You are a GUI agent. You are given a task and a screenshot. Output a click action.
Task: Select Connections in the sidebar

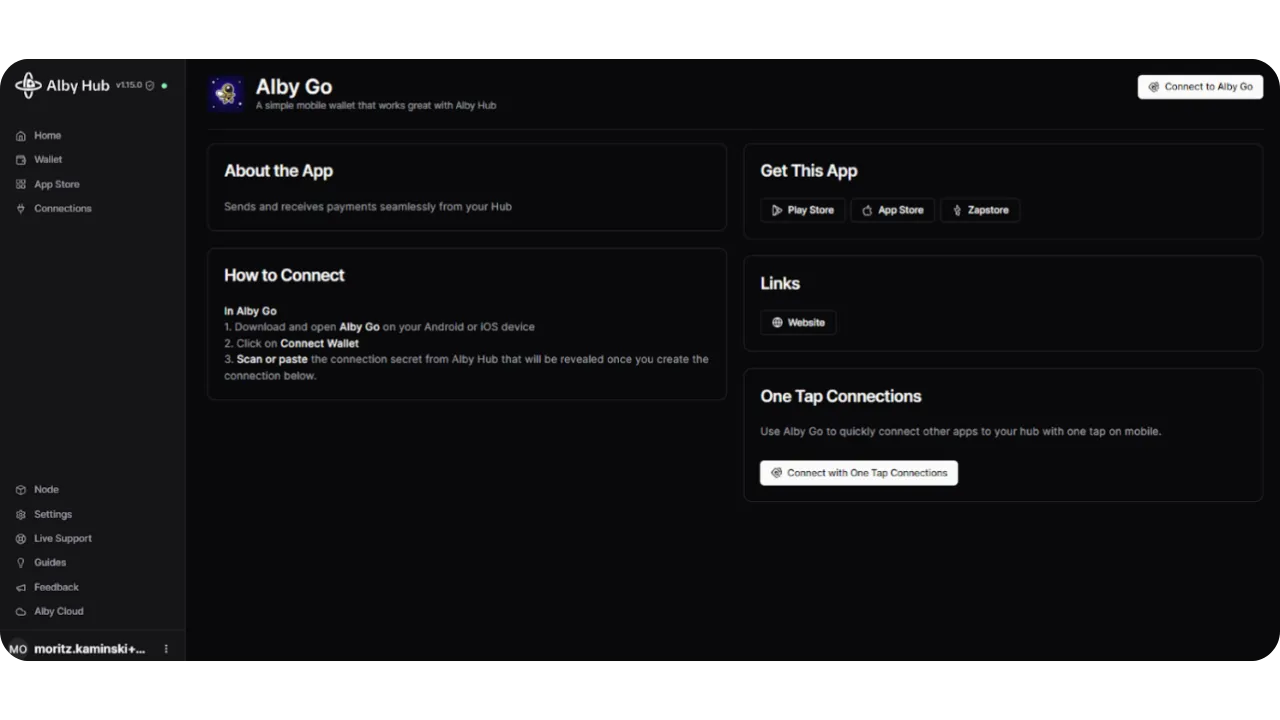click(62, 209)
